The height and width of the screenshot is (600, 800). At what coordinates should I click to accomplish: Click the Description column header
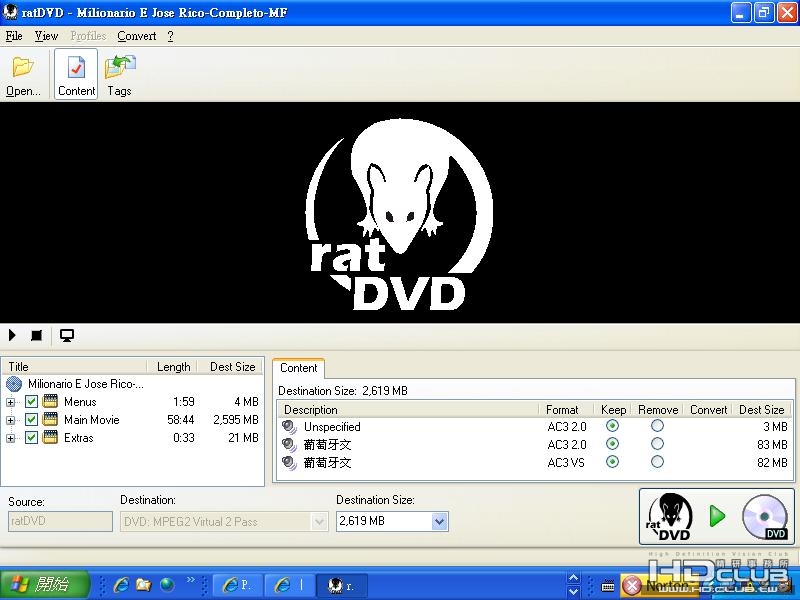pyautogui.click(x=408, y=410)
